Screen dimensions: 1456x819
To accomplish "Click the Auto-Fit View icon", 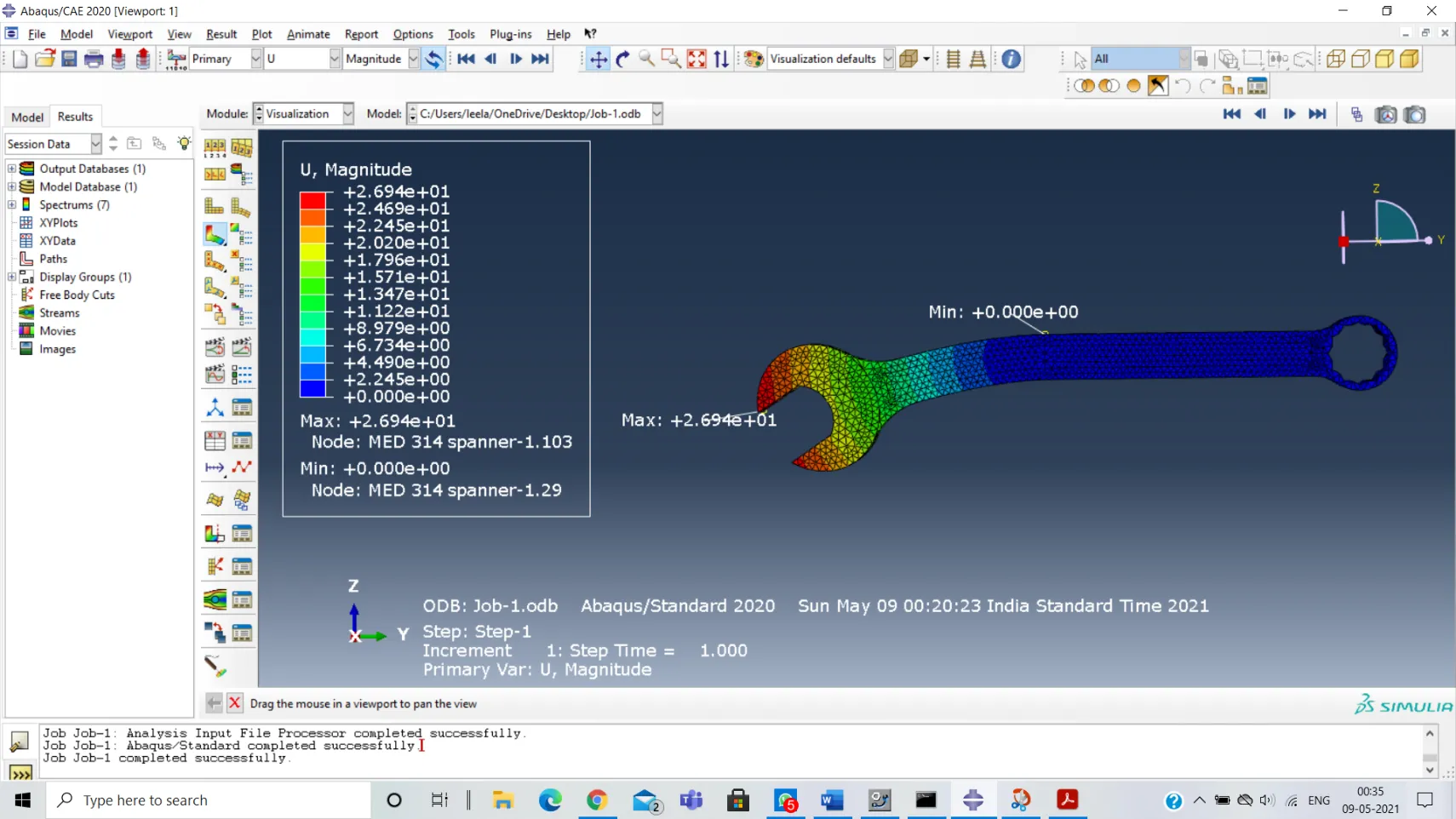I will coord(696,59).
